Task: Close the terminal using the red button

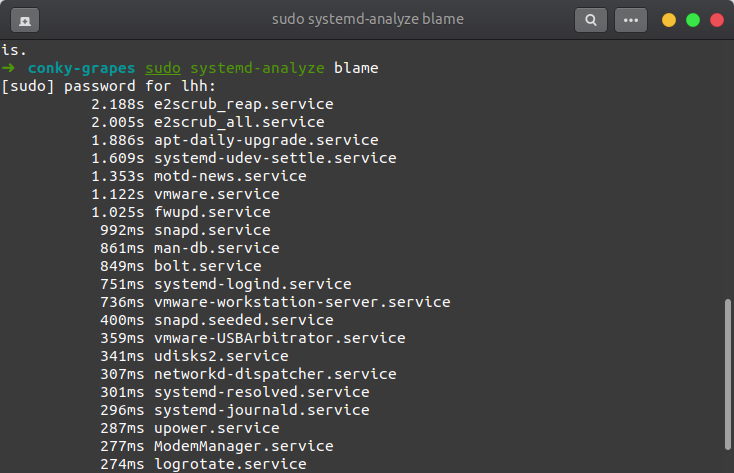Action: [x=717, y=20]
